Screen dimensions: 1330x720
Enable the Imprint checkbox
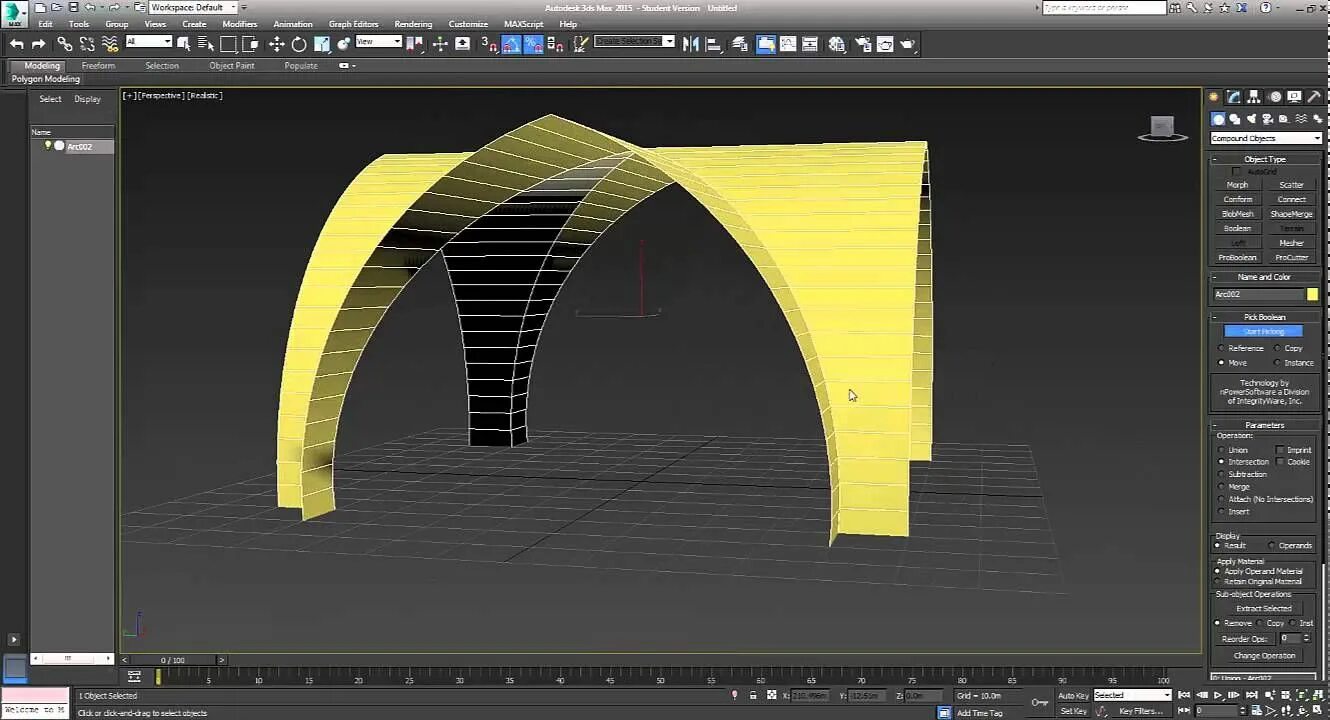pos(1280,450)
